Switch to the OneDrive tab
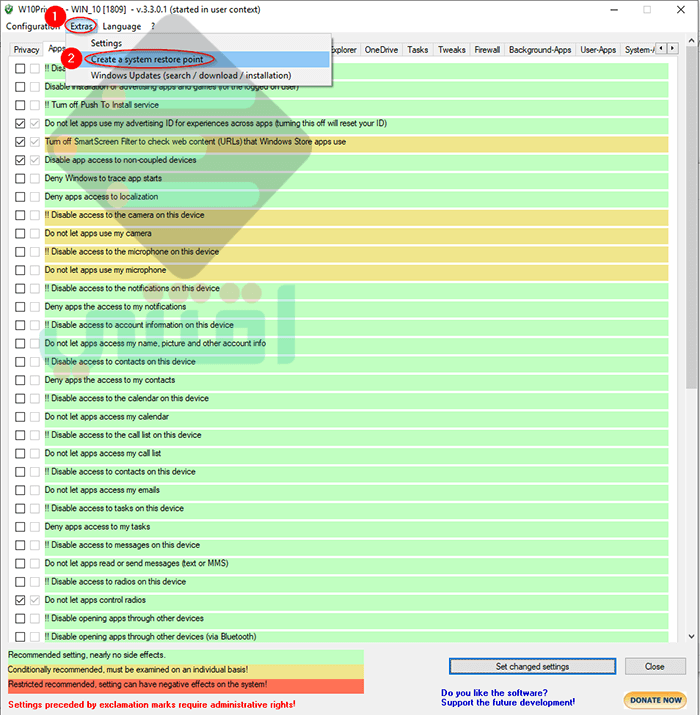 381,50
